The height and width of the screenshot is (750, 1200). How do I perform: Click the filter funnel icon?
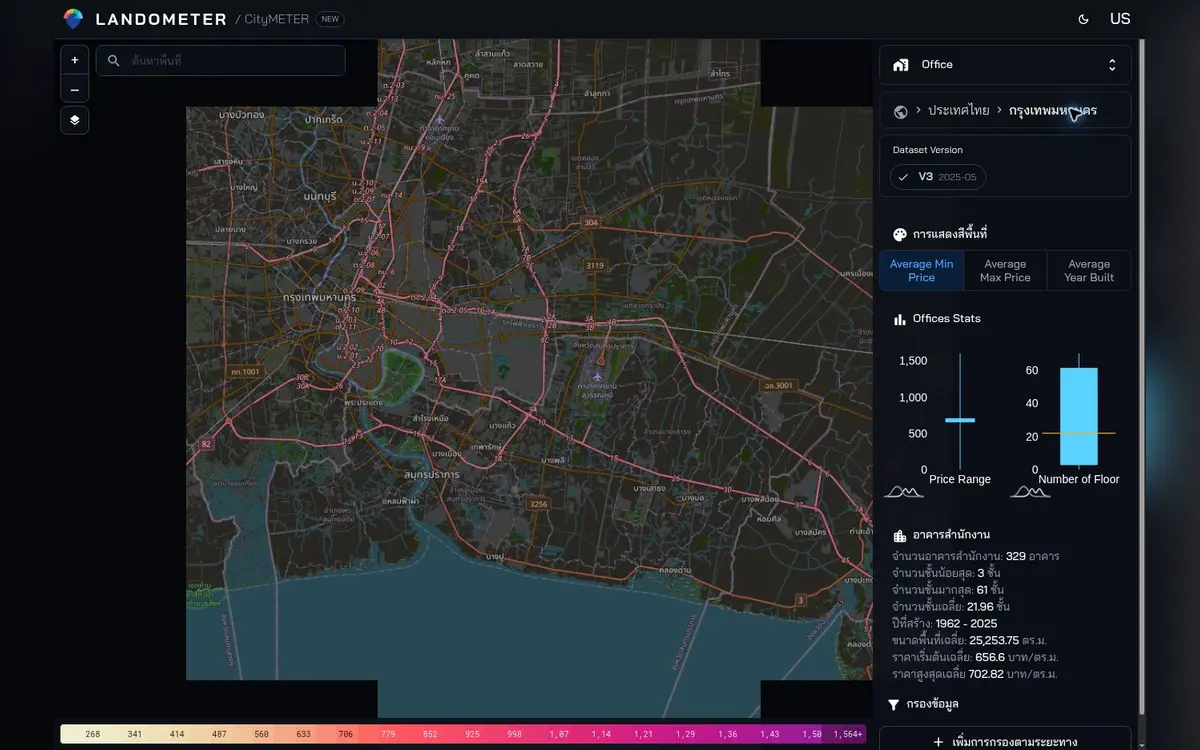(x=894, y=705)
